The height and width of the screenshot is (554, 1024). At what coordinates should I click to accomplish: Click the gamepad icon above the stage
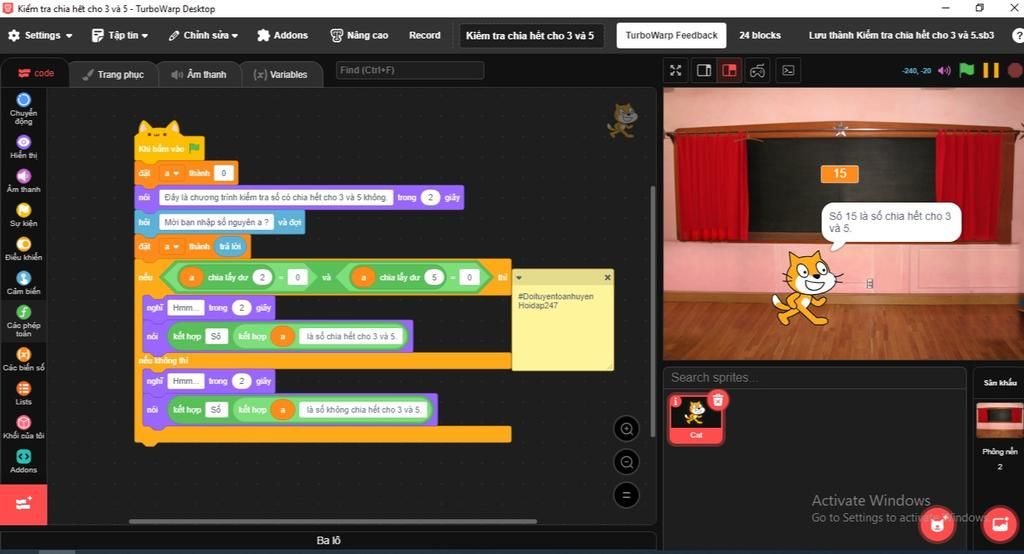click(x=758, y=70)
